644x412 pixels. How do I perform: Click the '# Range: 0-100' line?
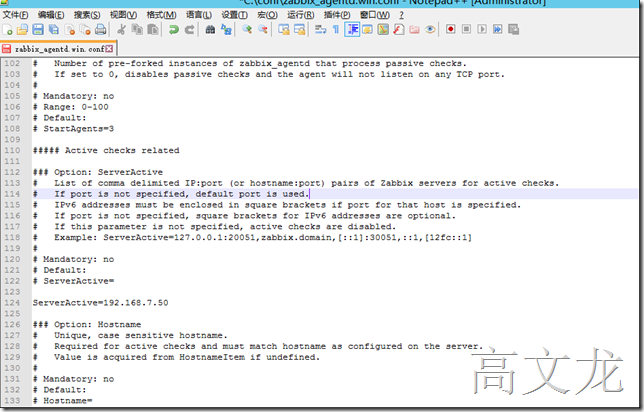point(71,107)
